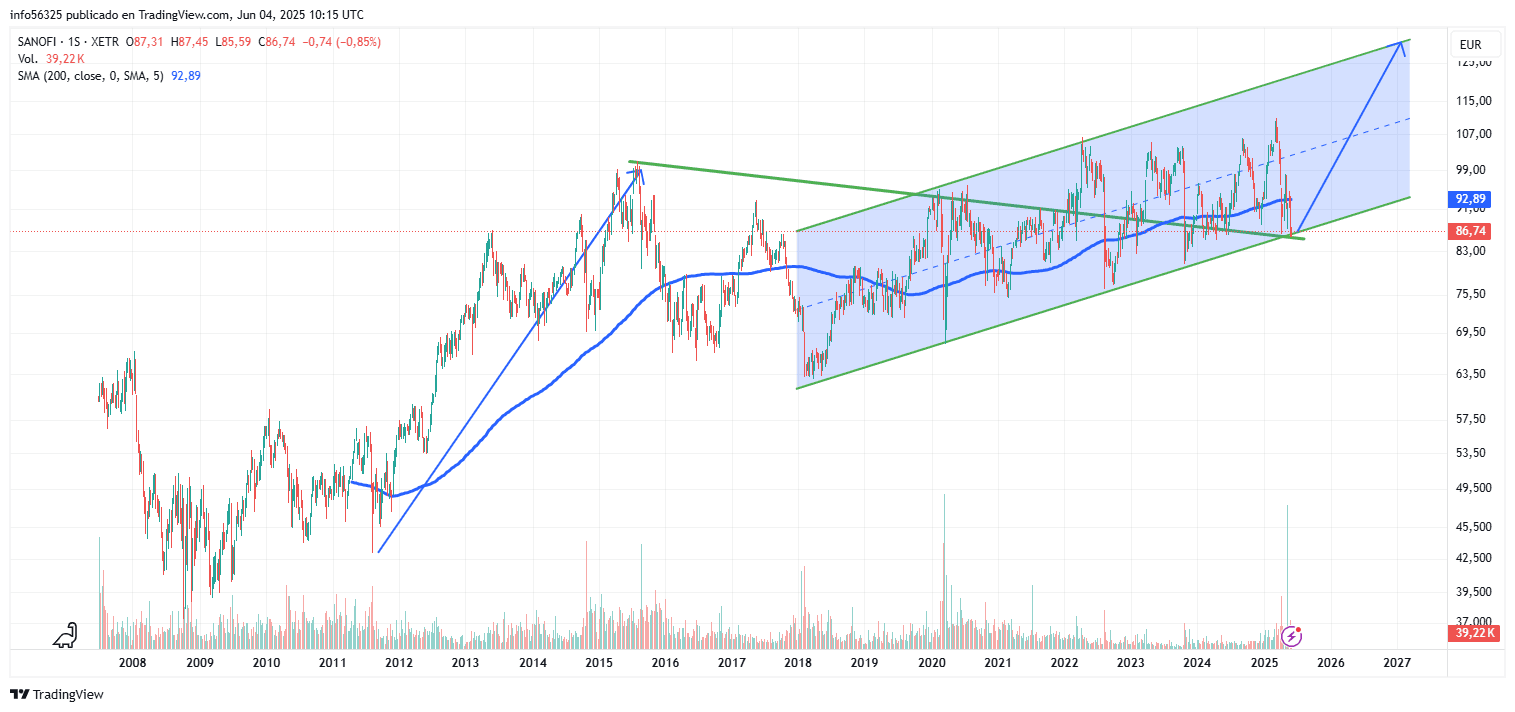Click the 39,22K volume value in the legend

click(x=66, y=59)
